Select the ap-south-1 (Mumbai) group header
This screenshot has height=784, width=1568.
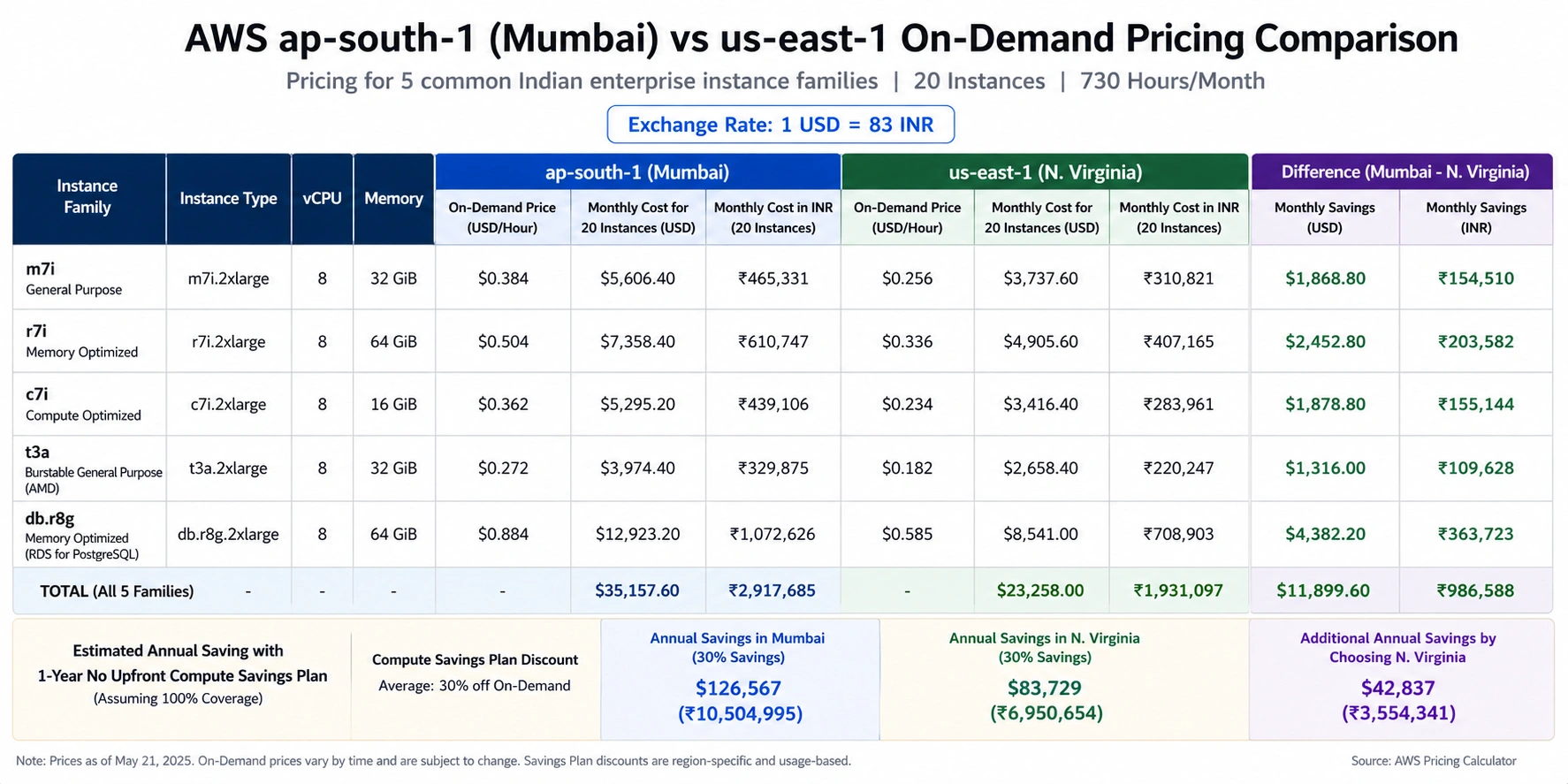click(637, 172)
